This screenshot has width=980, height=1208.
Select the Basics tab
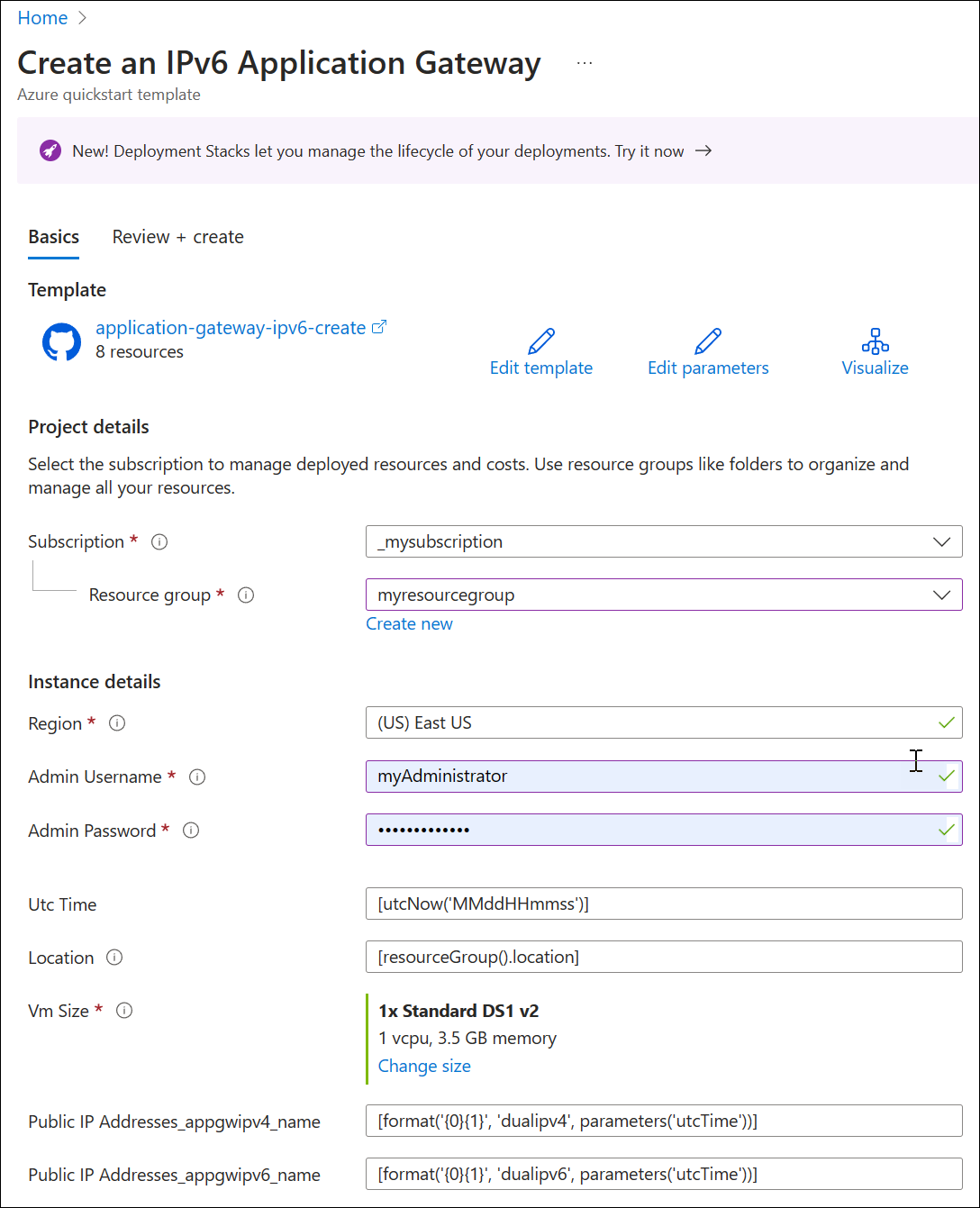pos(54,237)
